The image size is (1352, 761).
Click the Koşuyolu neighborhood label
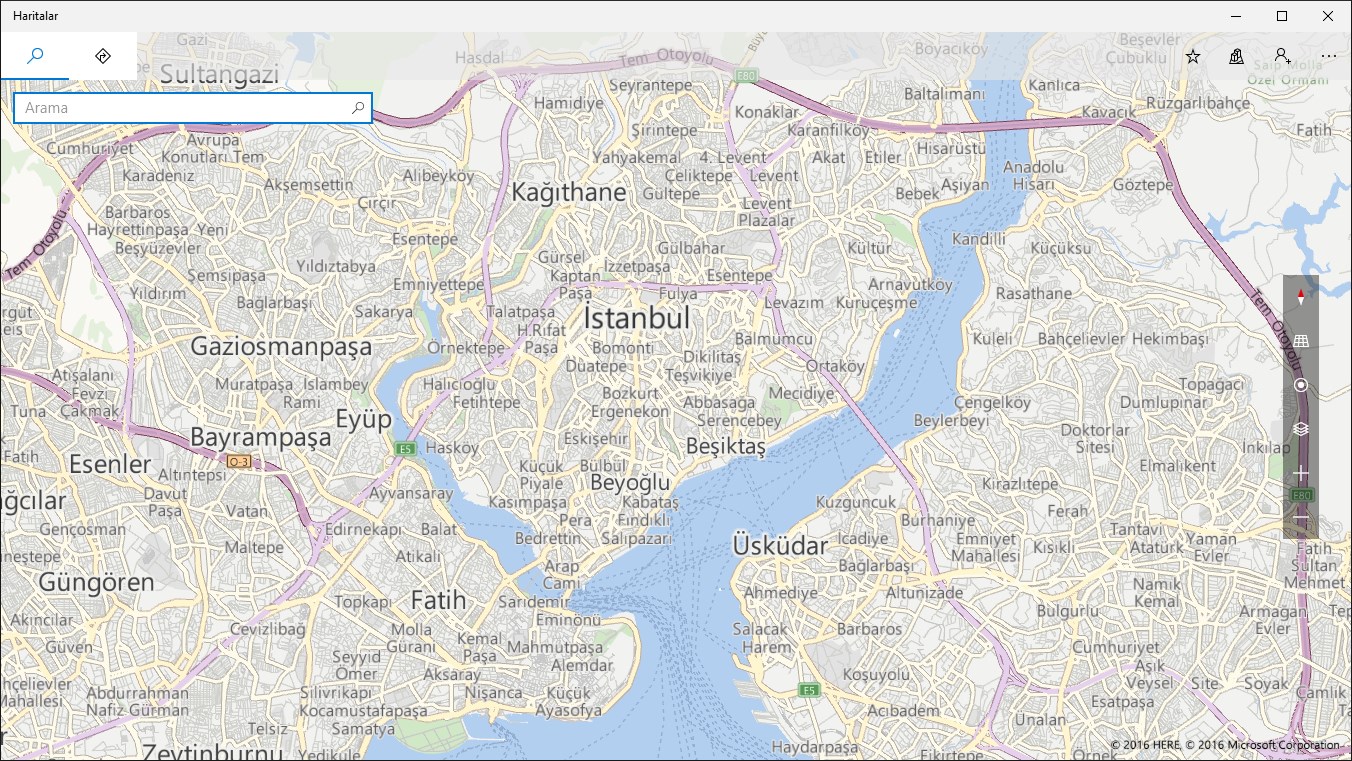[875, 675]
